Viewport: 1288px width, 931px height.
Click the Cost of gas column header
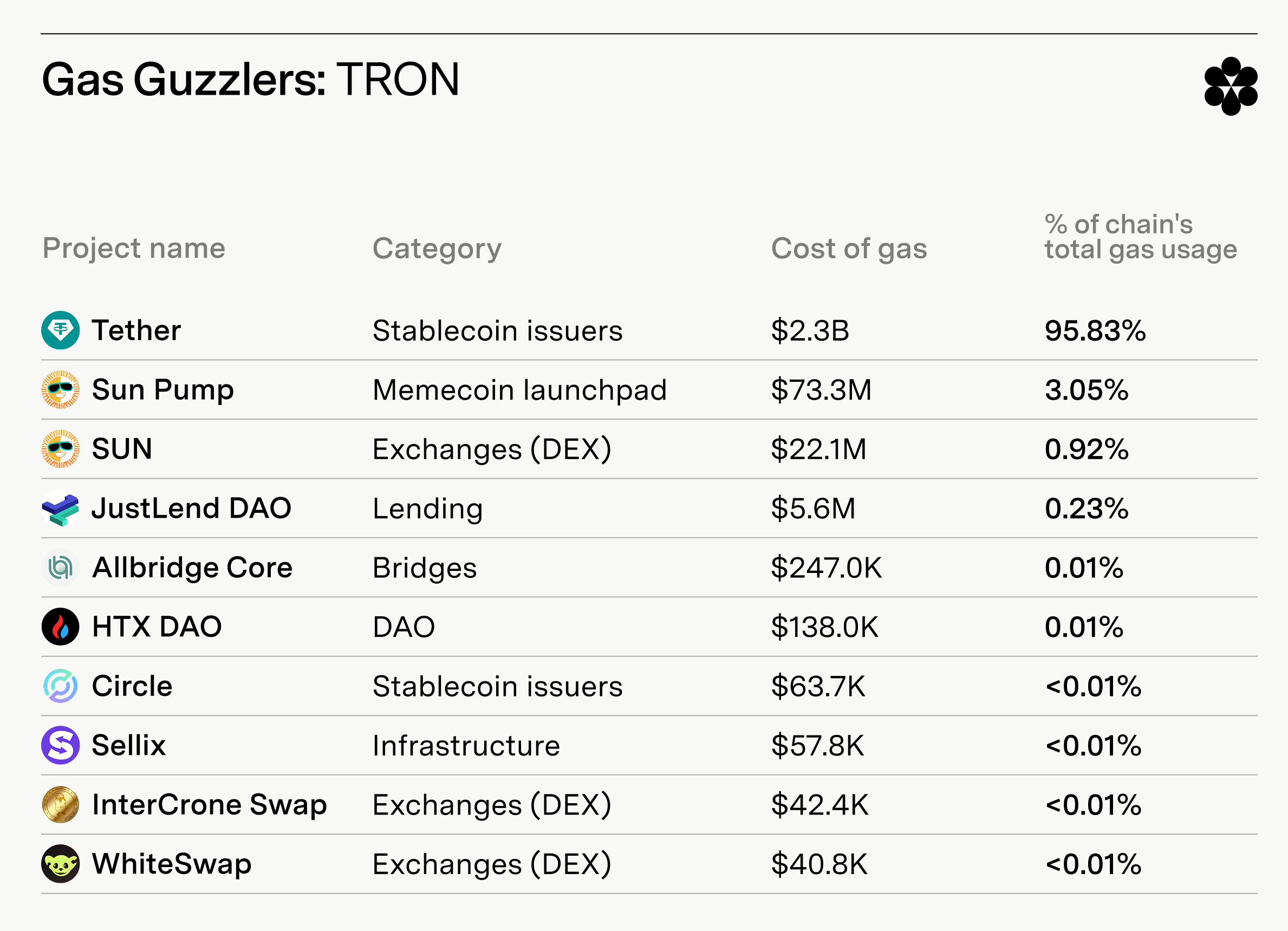849,249
